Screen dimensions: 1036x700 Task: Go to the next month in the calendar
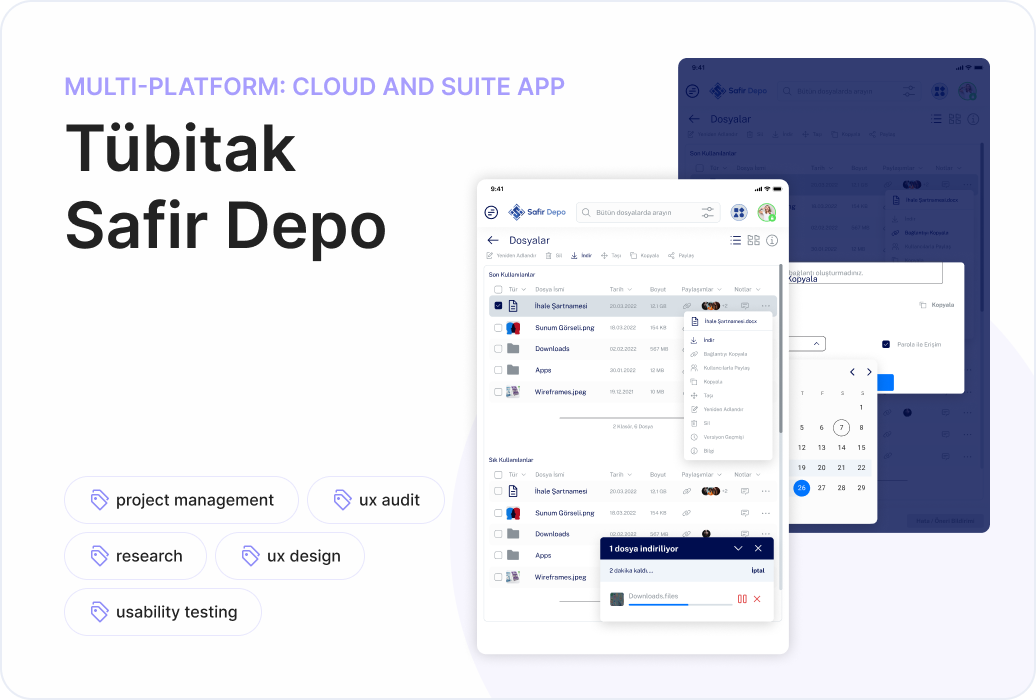click(x=870, y=372)
